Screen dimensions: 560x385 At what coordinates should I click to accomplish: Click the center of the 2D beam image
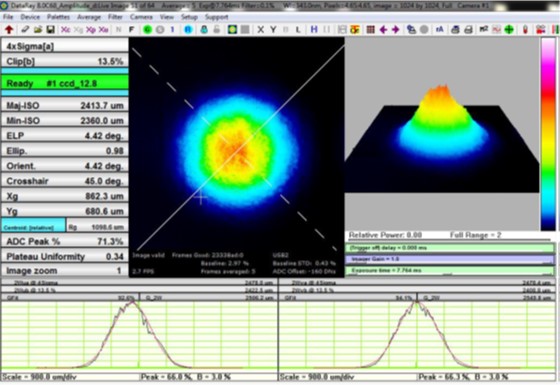[237, 151]
